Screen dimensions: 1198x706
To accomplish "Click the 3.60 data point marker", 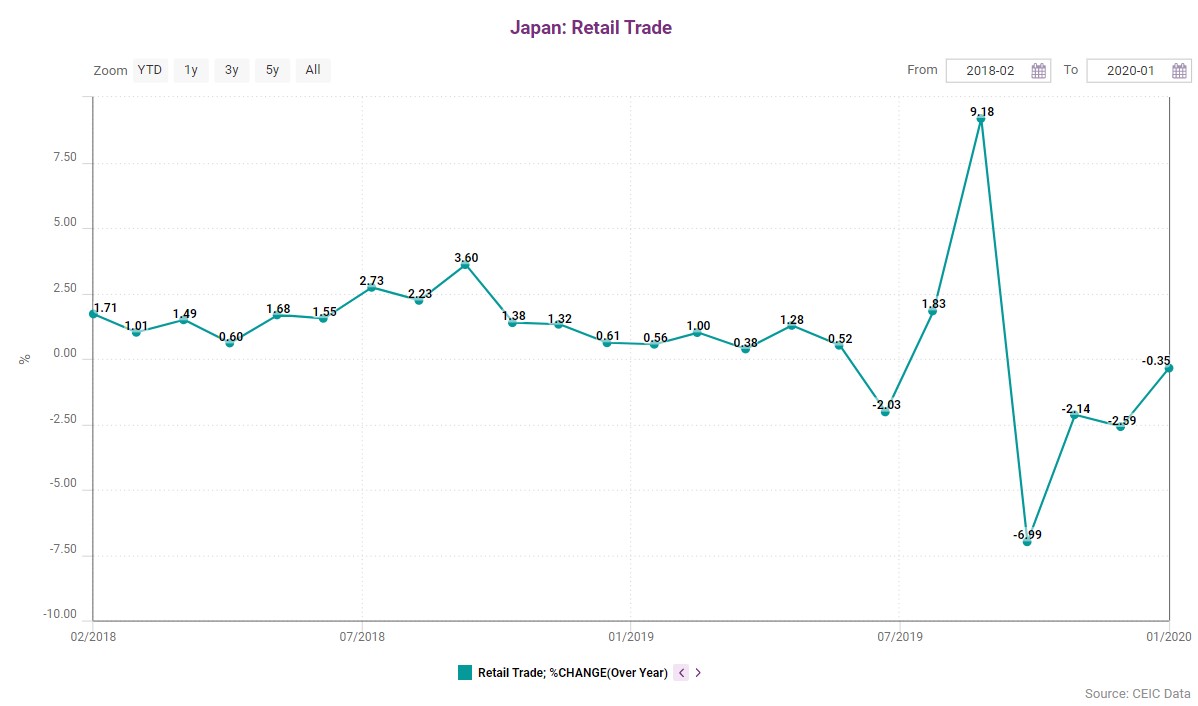I will (x=464, y=266).
